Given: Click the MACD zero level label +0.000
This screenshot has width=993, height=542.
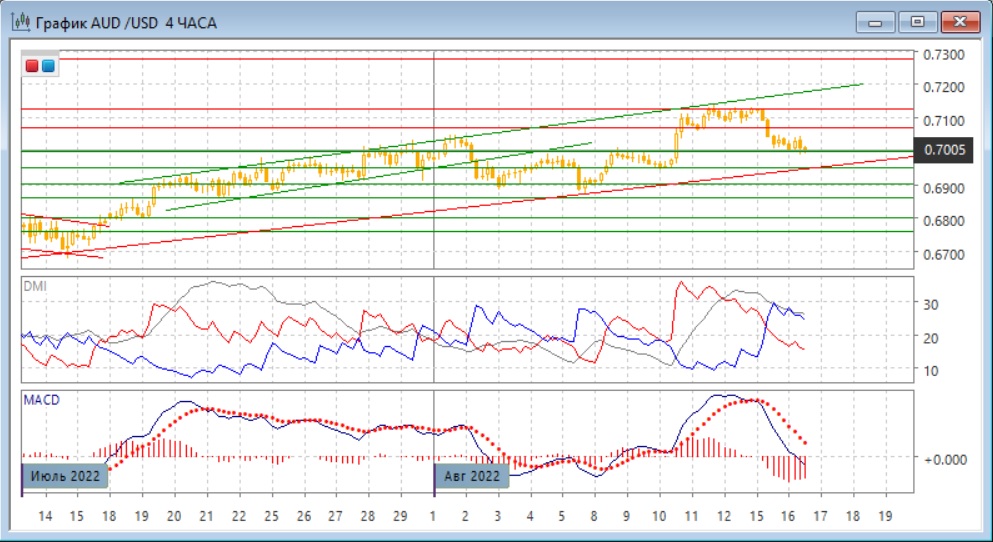Looking at the screenshot, I should tap(945, 459).
